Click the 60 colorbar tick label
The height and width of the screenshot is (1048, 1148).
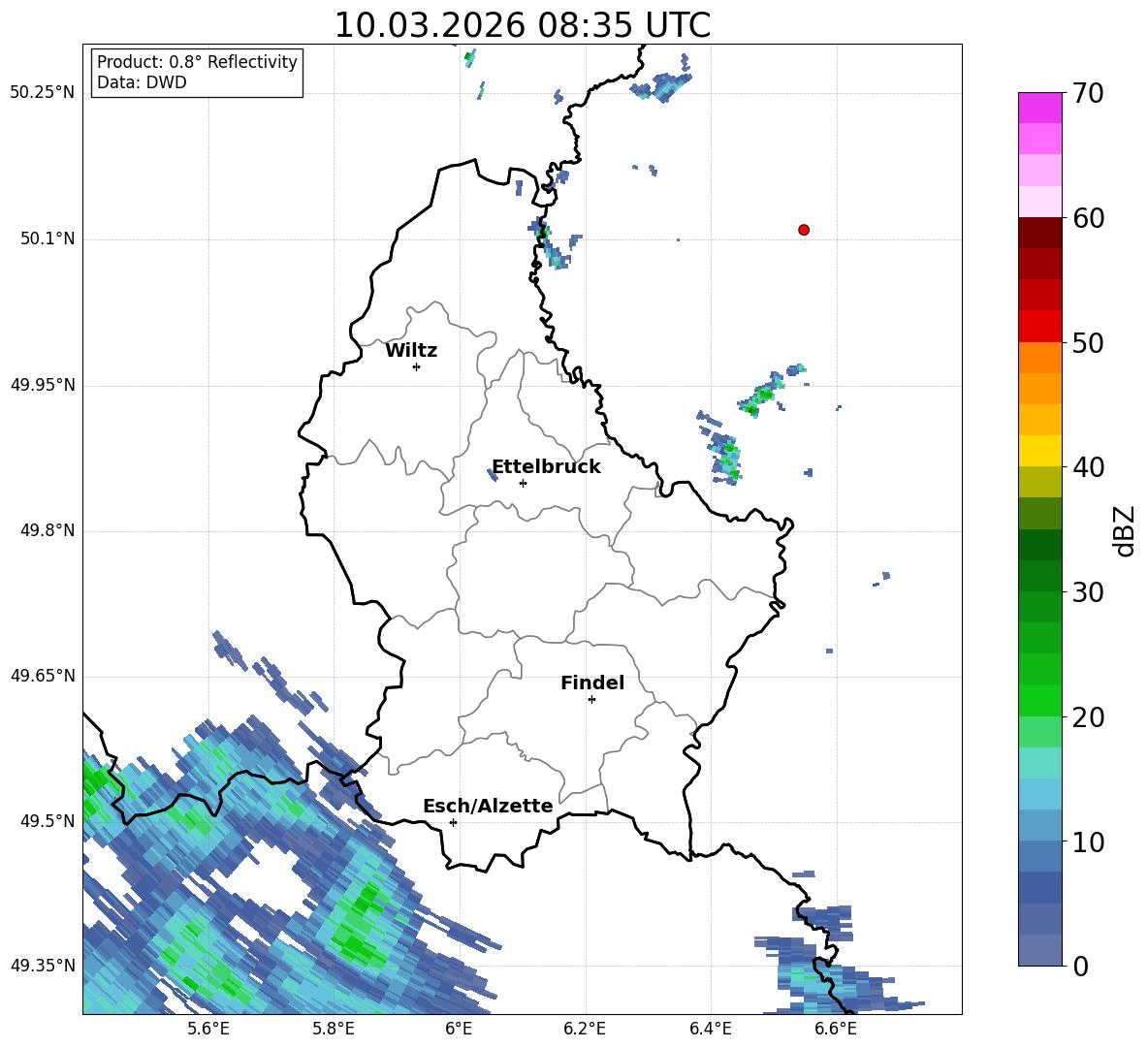[1088, 218]
